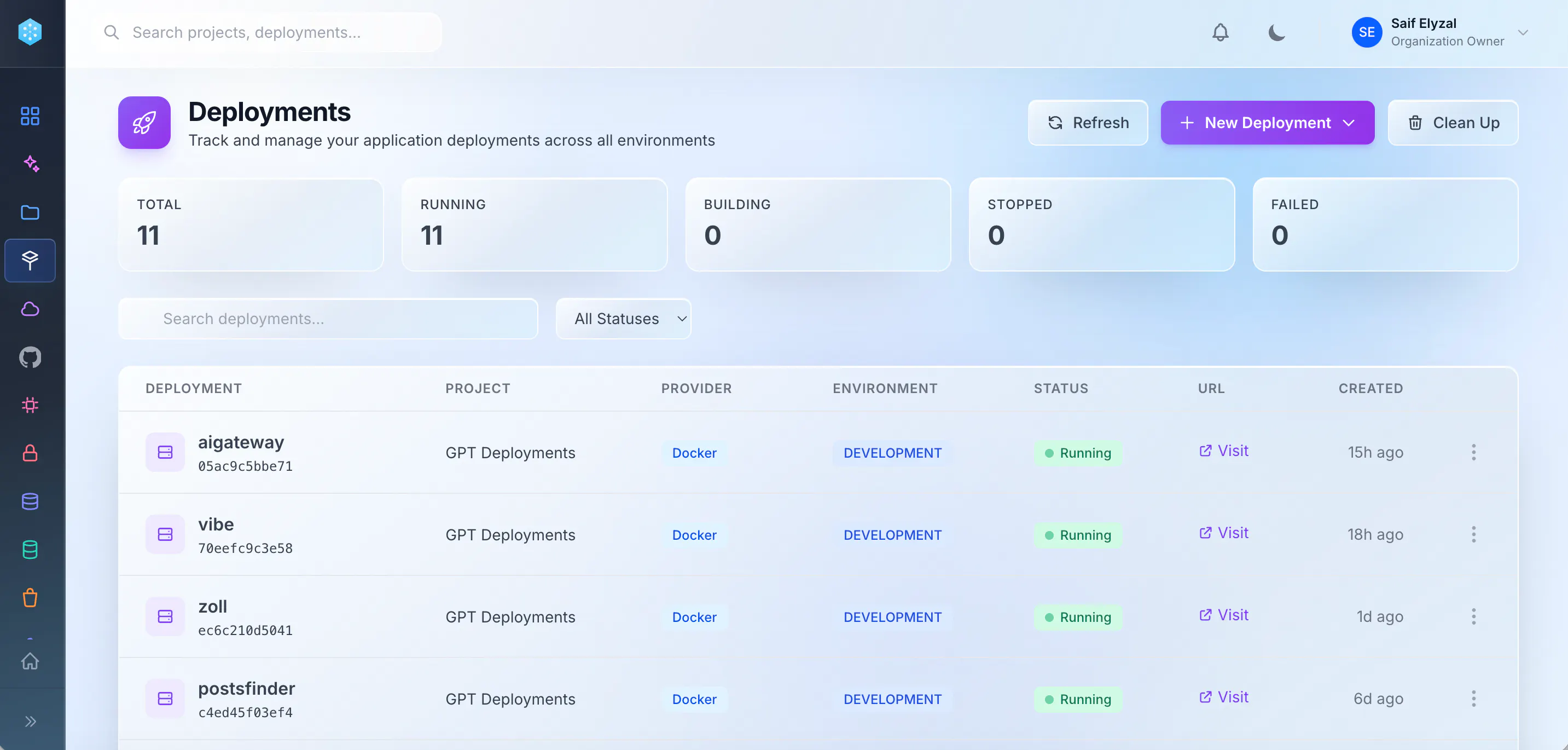Viewport: 1568px width, 750px height.
Task: Click the zoll server icon
Action: pyautogui.click(x=165, y=616)
